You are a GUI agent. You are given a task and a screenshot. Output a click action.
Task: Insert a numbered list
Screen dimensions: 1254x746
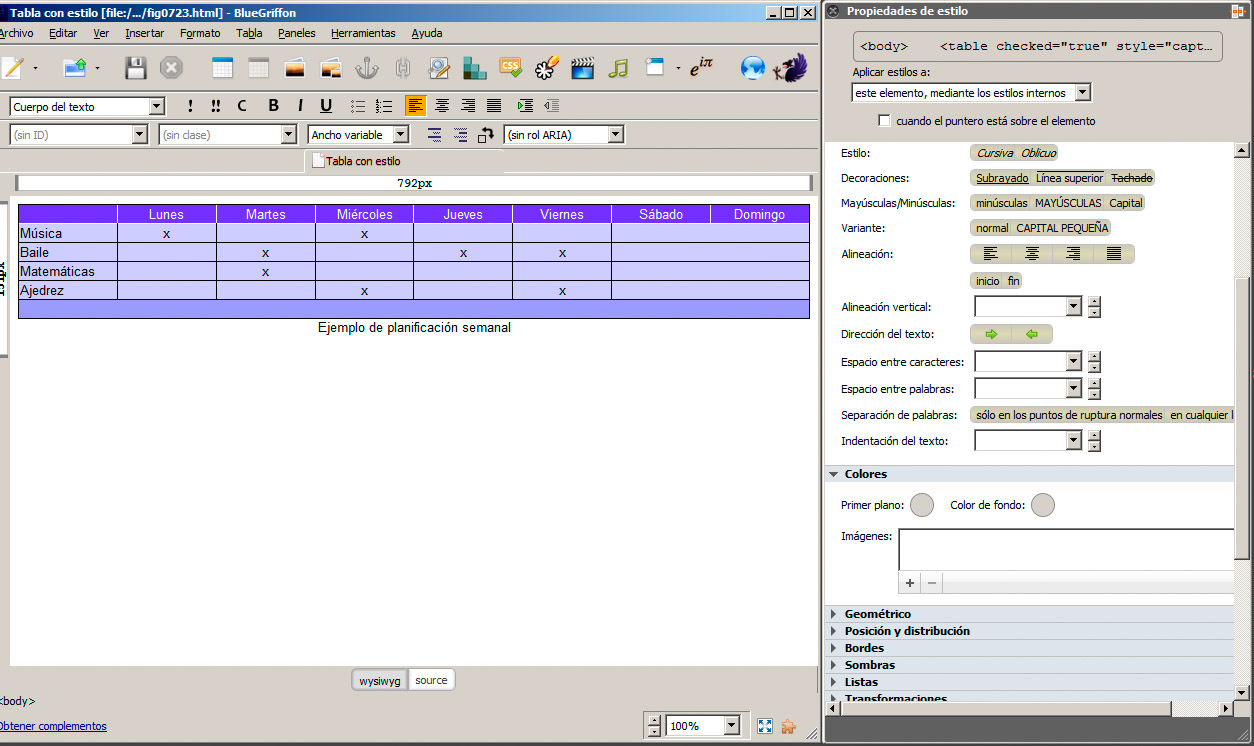384,106
